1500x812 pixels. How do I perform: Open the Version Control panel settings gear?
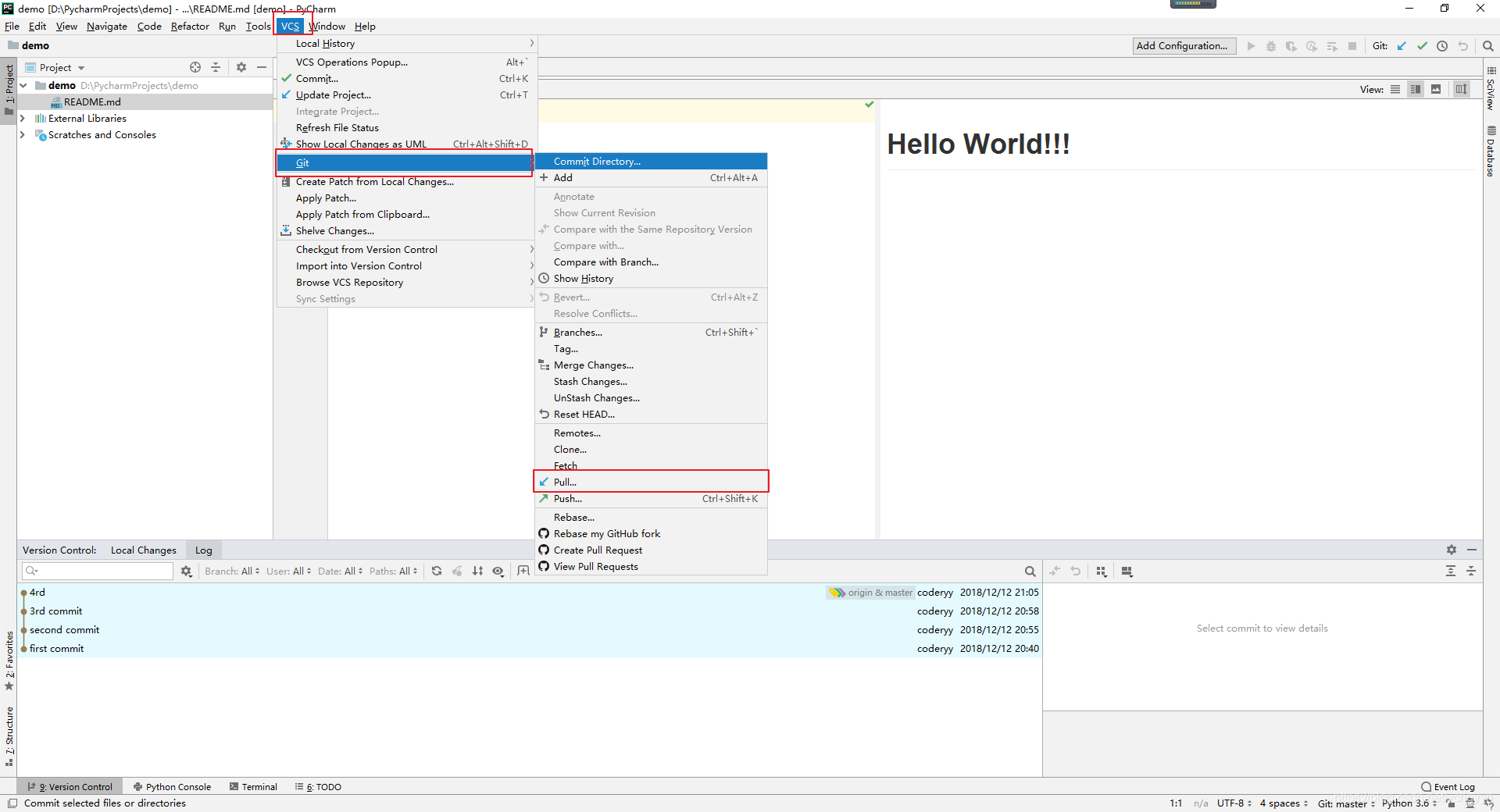click(x=1452, y=550)
